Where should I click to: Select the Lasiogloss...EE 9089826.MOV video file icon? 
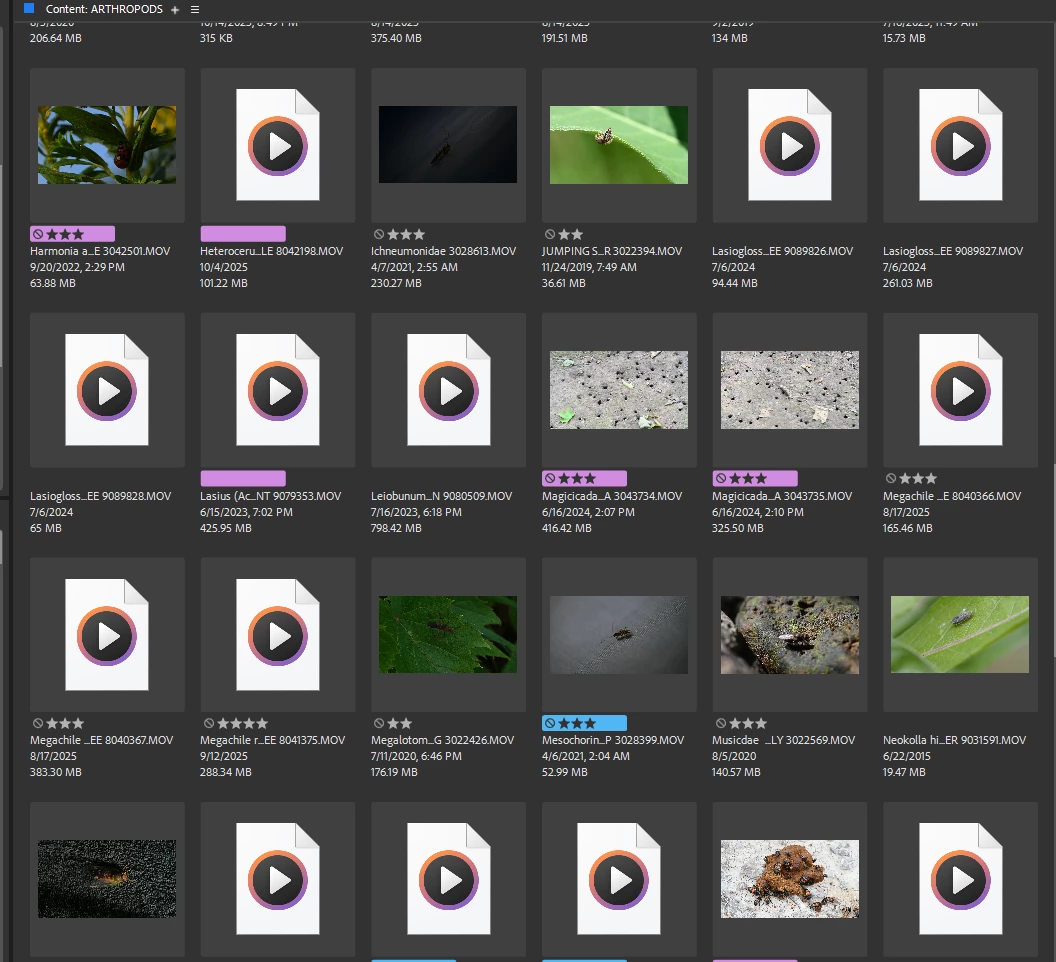click(789, 145)
